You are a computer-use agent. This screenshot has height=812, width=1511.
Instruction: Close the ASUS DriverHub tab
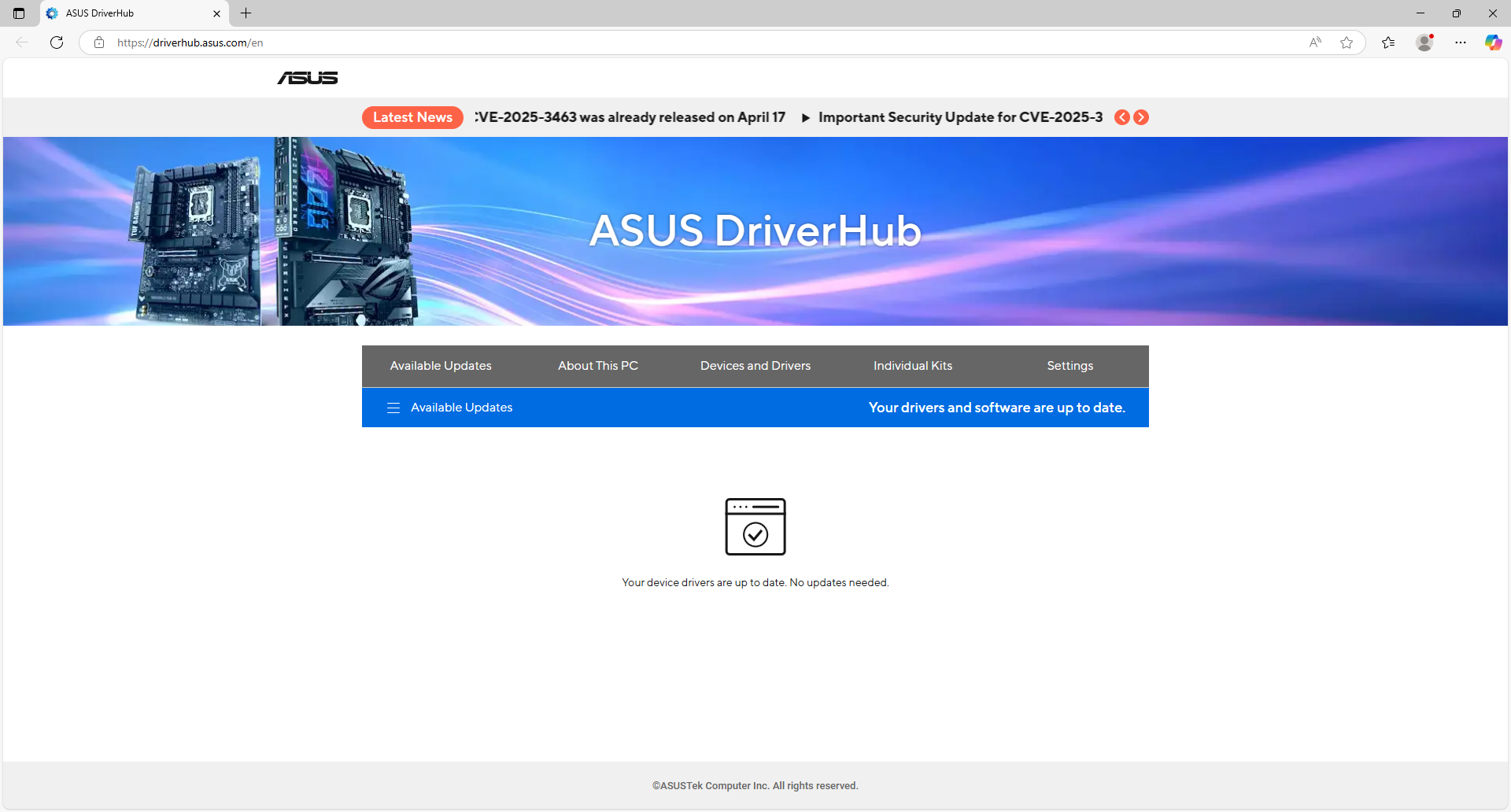pos(217,13)
